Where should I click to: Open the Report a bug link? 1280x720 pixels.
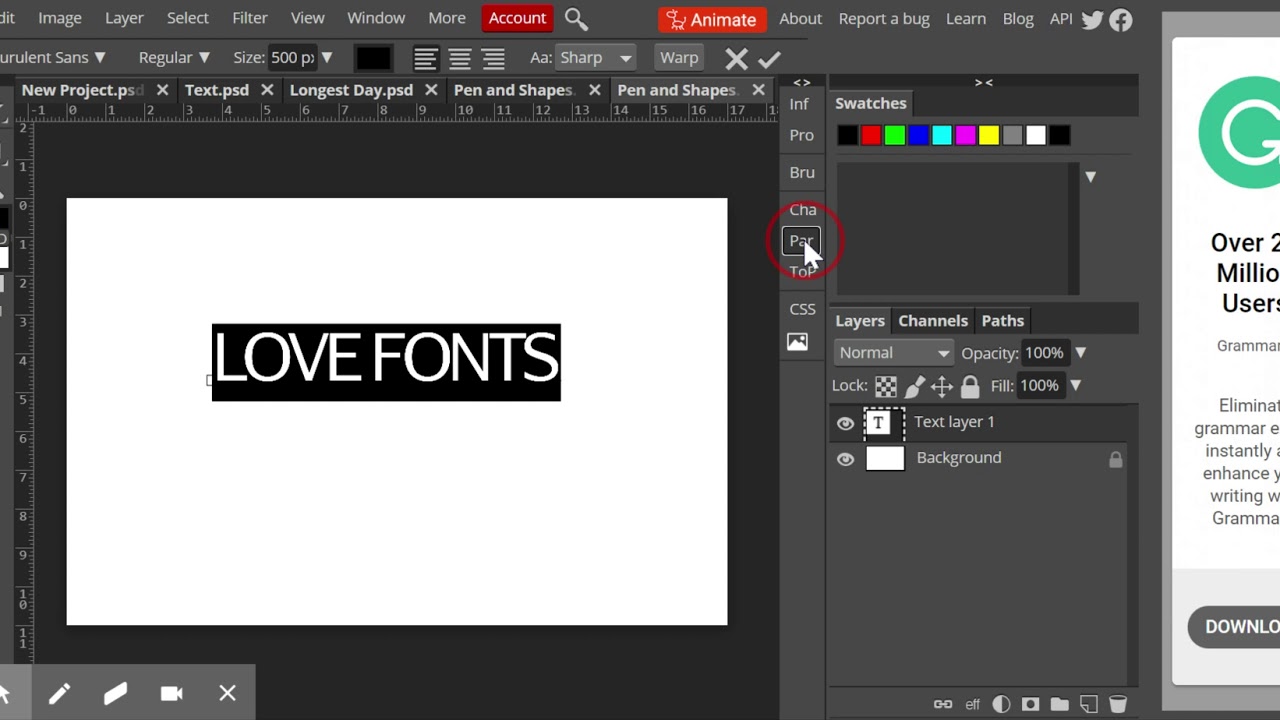click(884, 18)
